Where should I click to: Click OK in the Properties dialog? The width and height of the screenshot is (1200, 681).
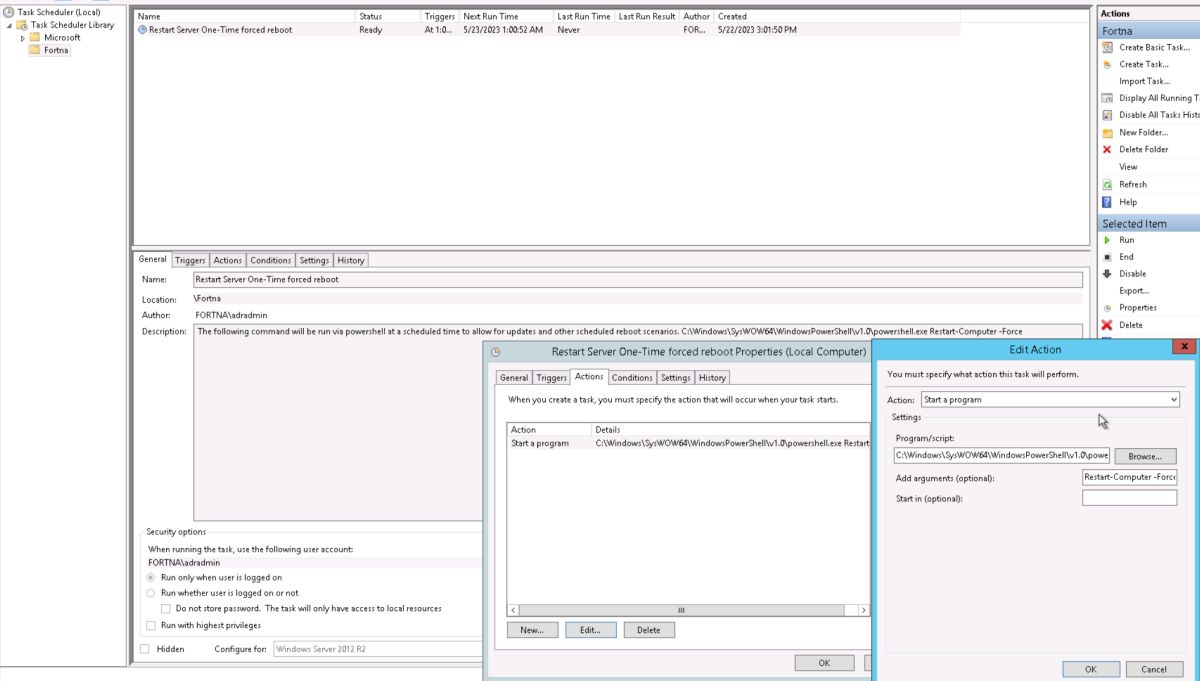pos(824,663)
